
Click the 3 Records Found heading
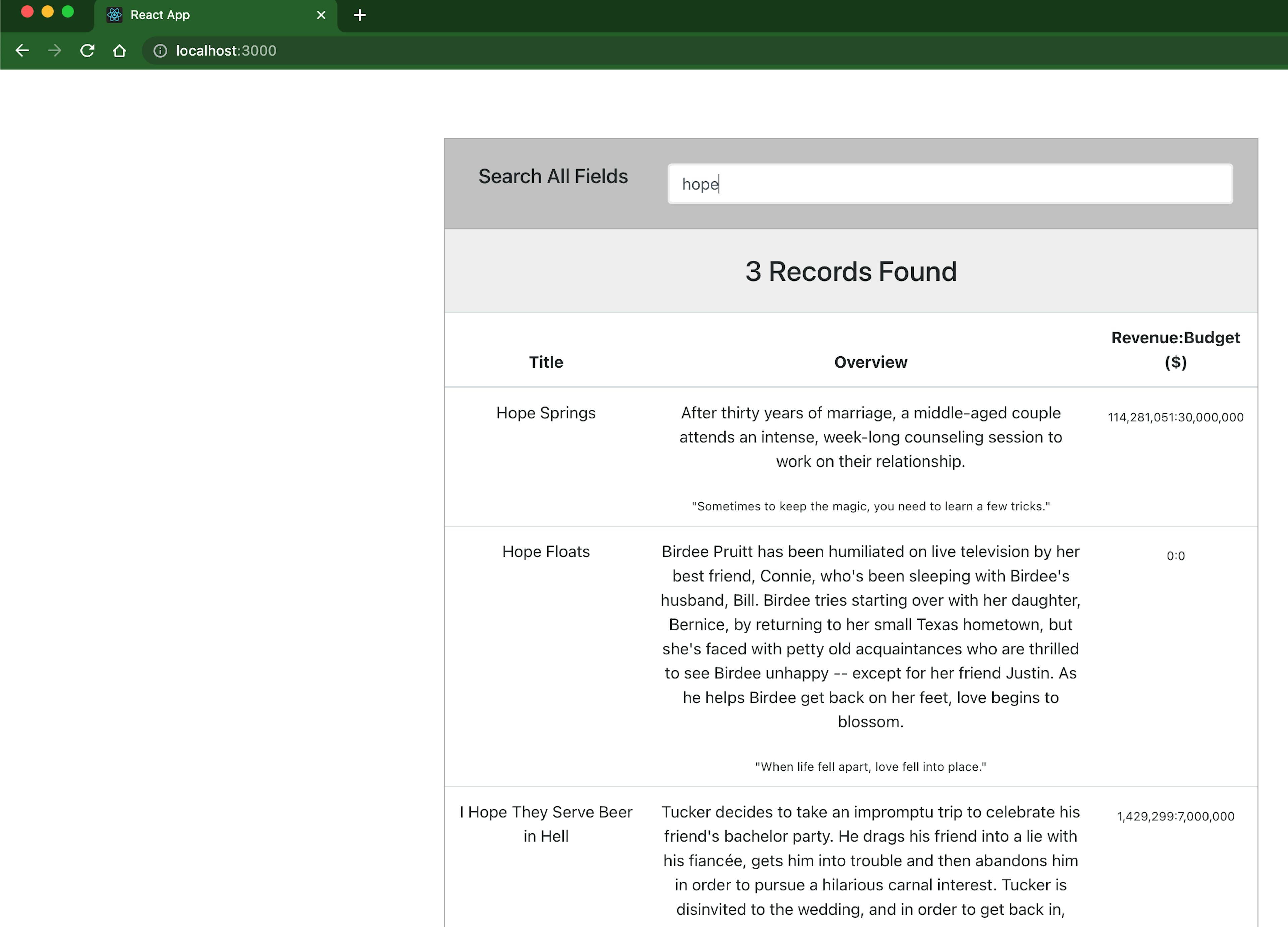click(x=850, y=272)
